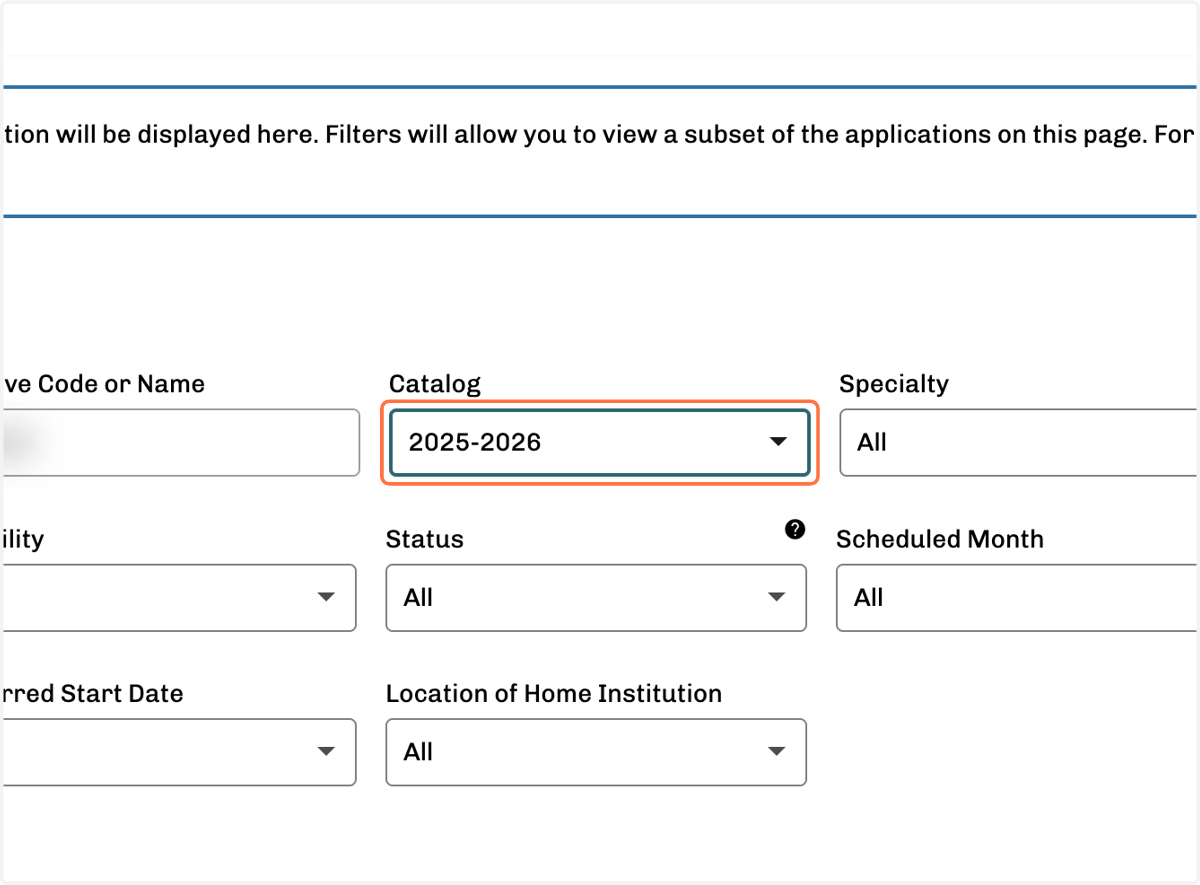Open the Start Date dropdown

click(x=178, y=751)
